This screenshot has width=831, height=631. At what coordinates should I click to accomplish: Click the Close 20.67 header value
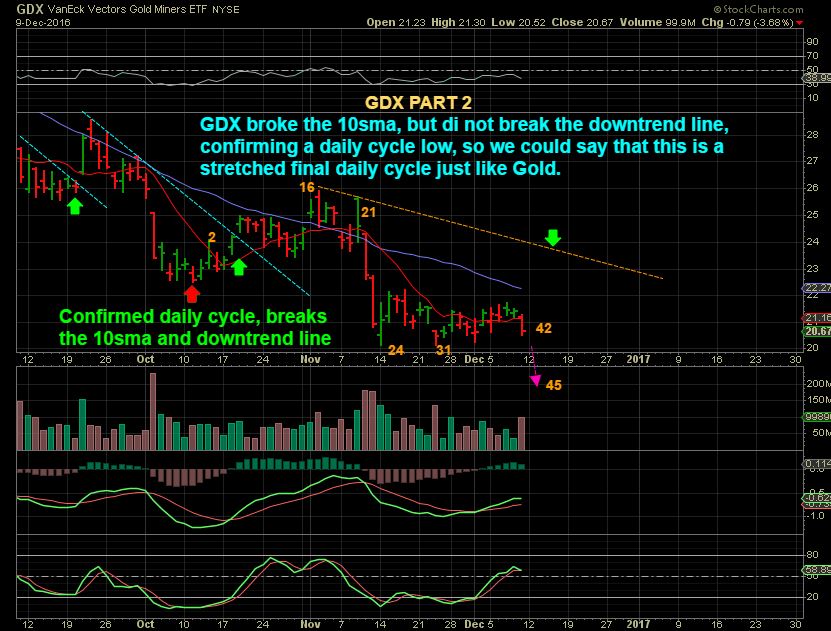582,22
